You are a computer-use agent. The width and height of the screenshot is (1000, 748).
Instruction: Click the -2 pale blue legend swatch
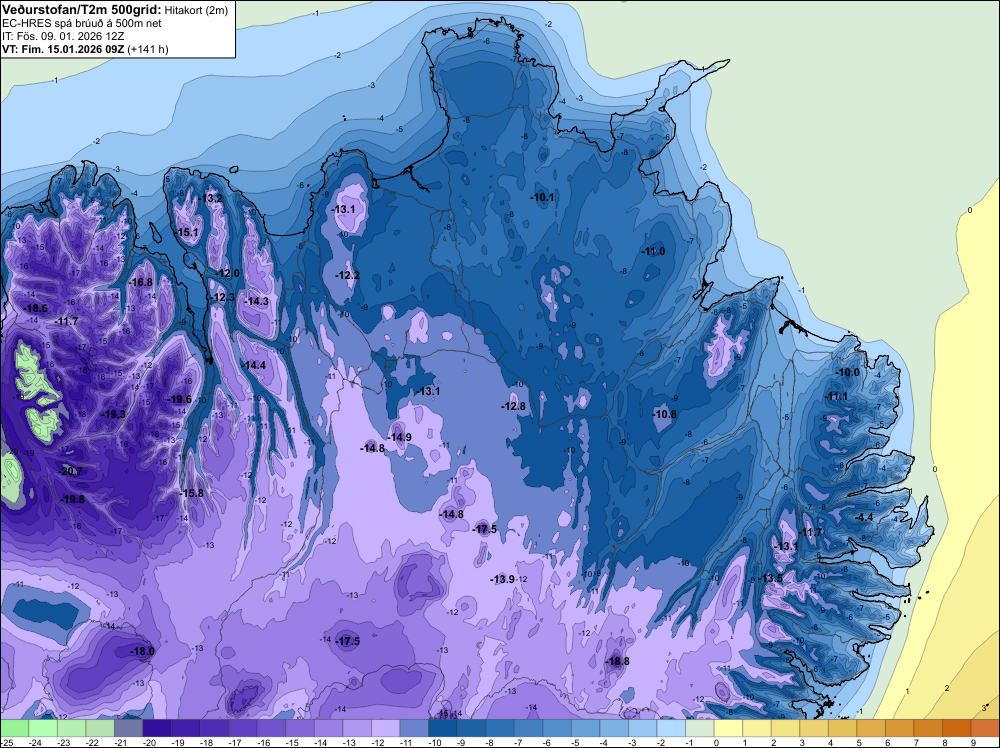671,728
